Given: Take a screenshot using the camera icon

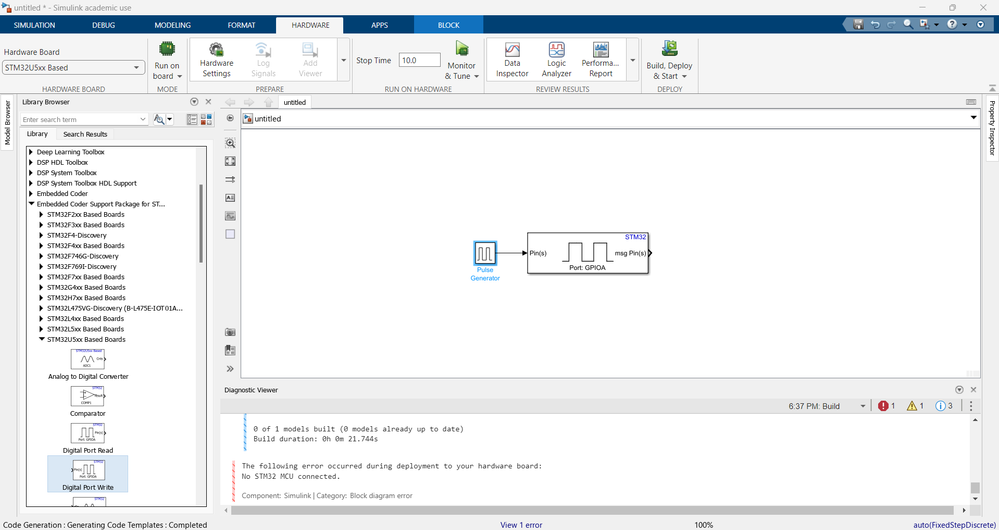Looking at the screenshot, I should (x=231, y=332).
